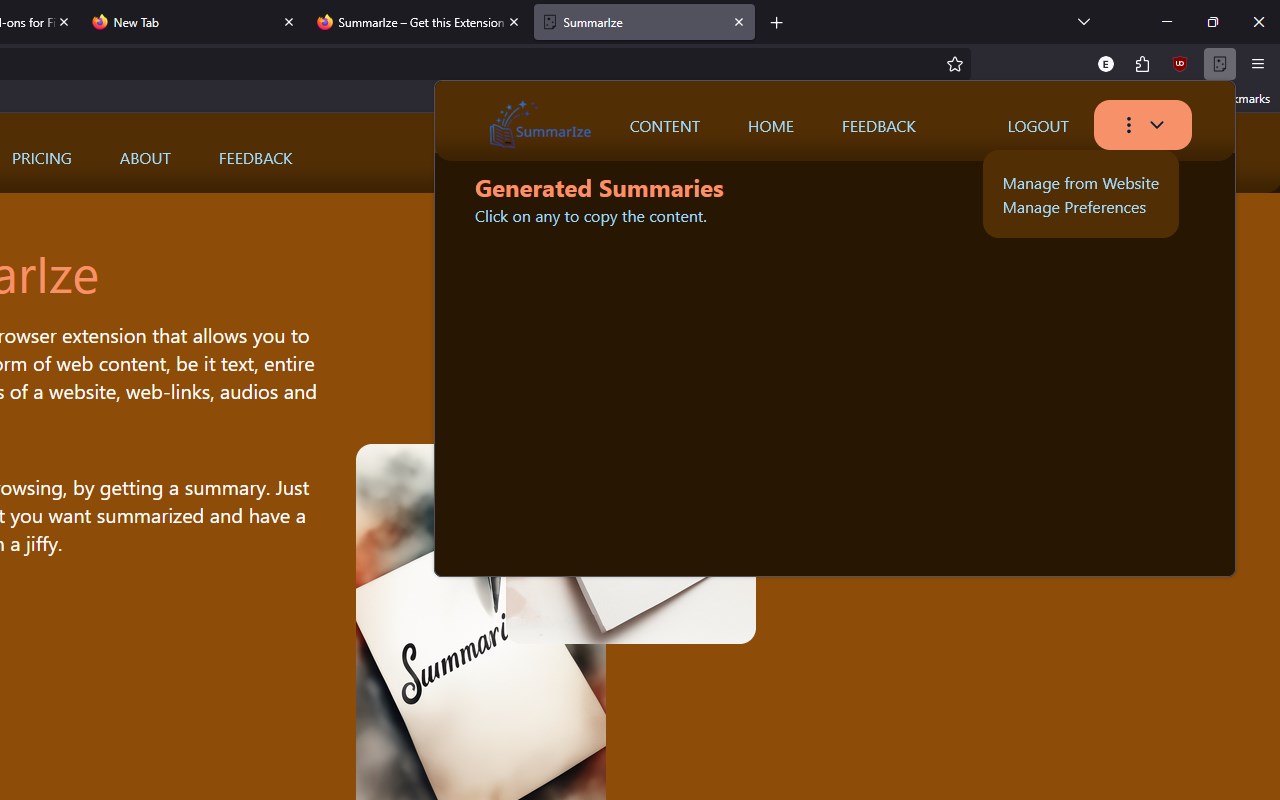Viewport: 1280px width, 800px height.
Task: Close the New Tab tab
Action: coord(289,22)
